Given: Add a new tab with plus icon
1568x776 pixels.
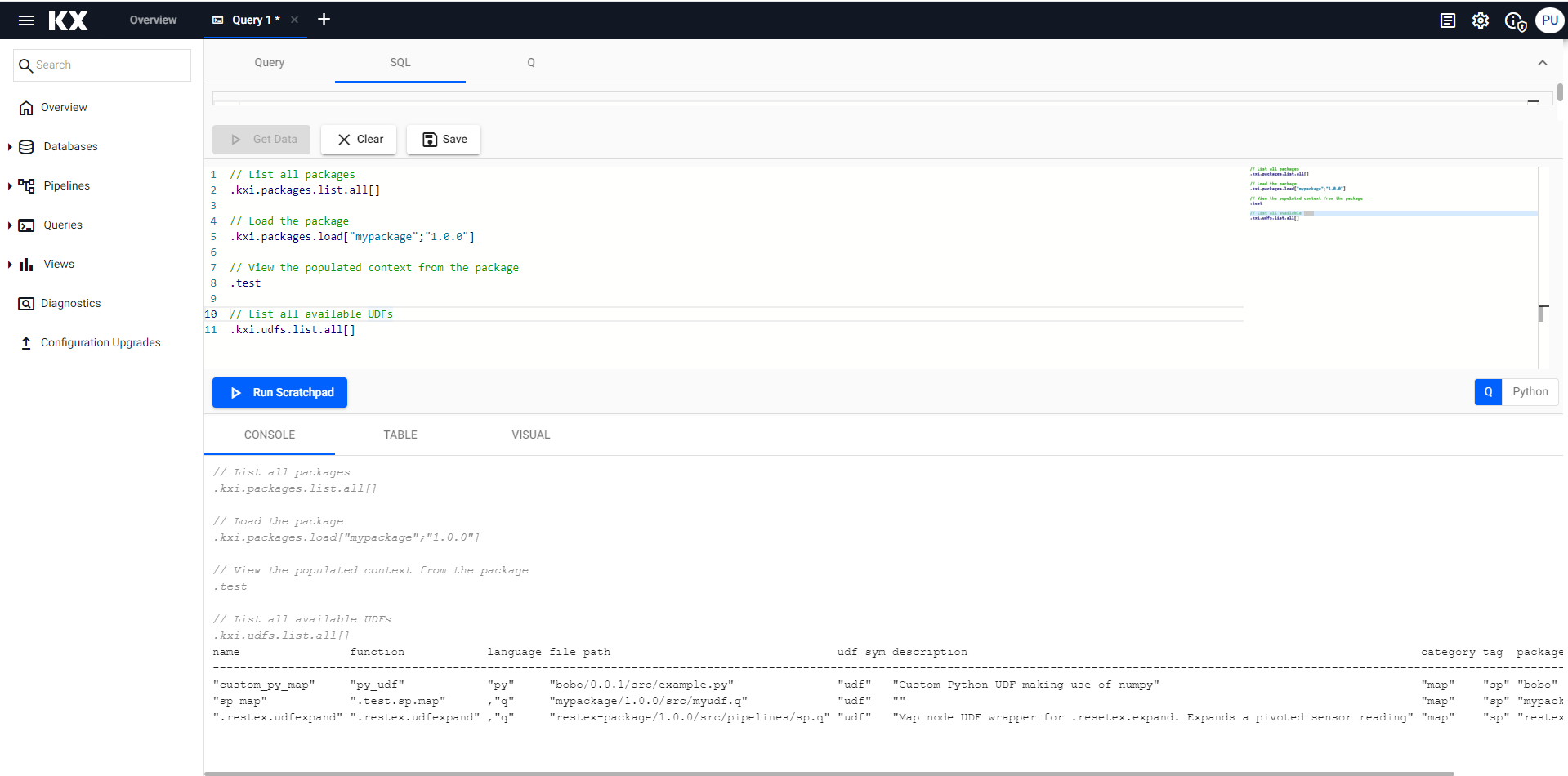Looking at the screenshot, I should point(324,20).
